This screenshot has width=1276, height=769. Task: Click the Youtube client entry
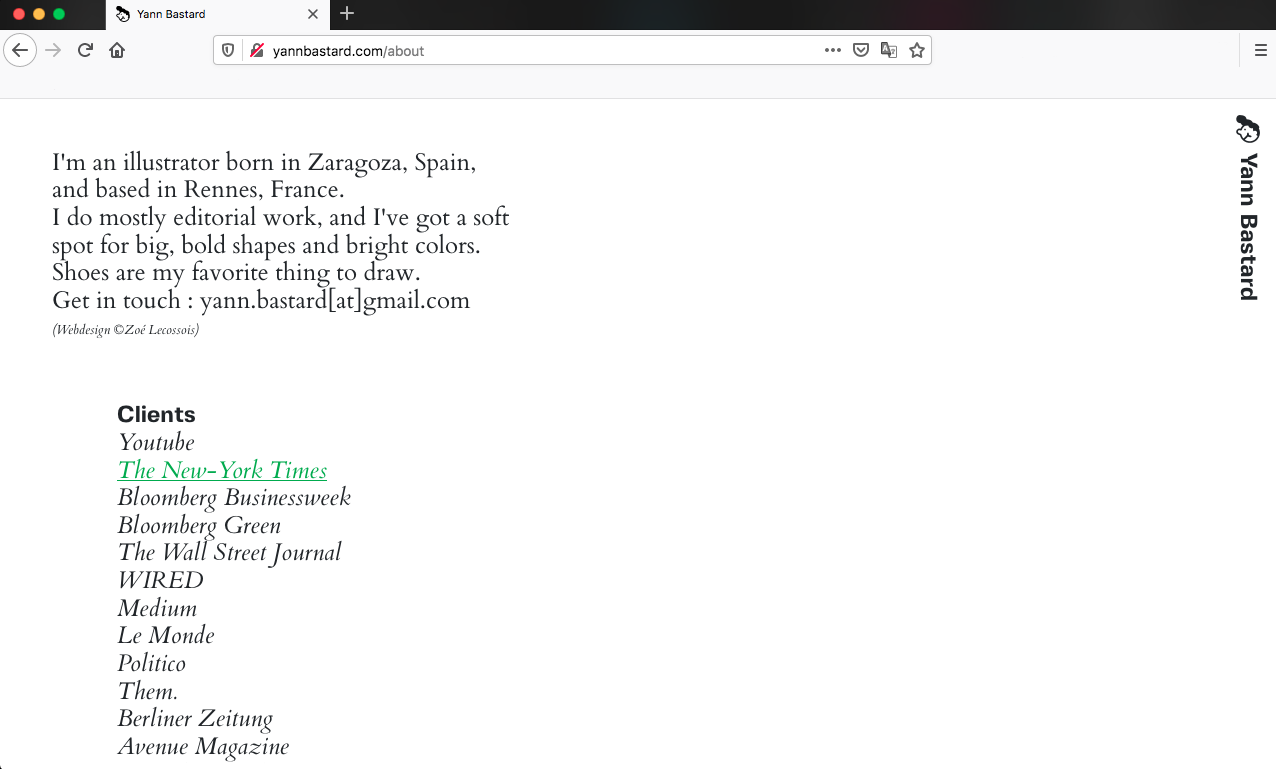(156, 442)
